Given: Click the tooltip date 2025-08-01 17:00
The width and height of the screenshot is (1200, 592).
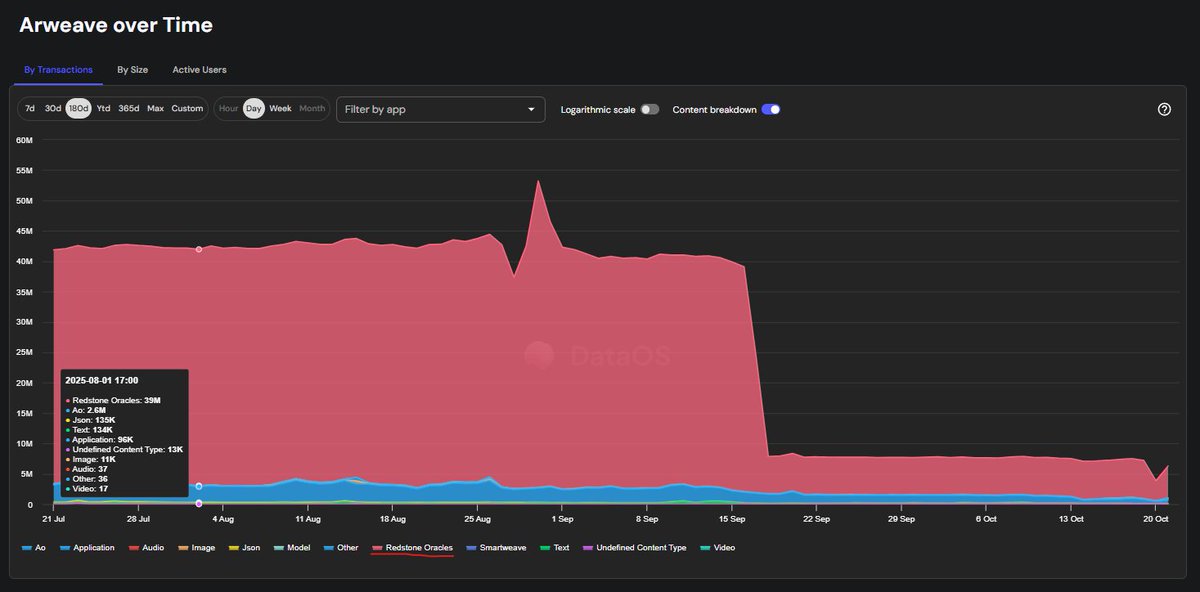Looking at the screenshot, I should tap(101, 381).
